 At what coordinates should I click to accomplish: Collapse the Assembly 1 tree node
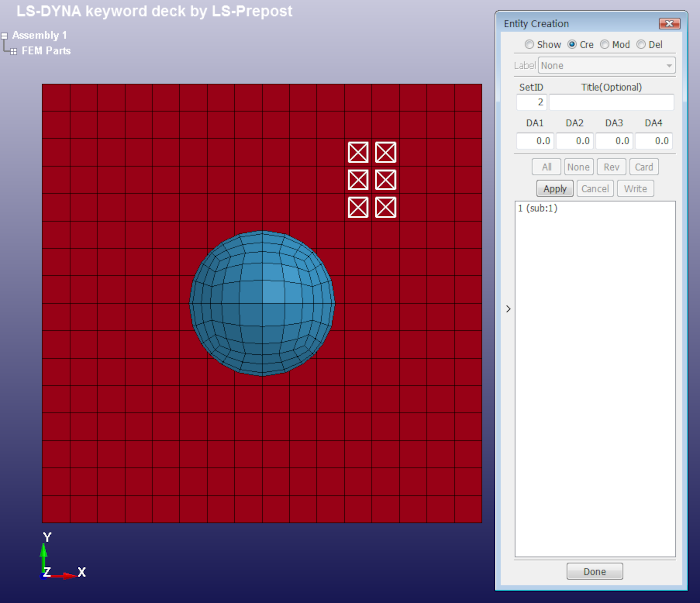click(5, 36)
